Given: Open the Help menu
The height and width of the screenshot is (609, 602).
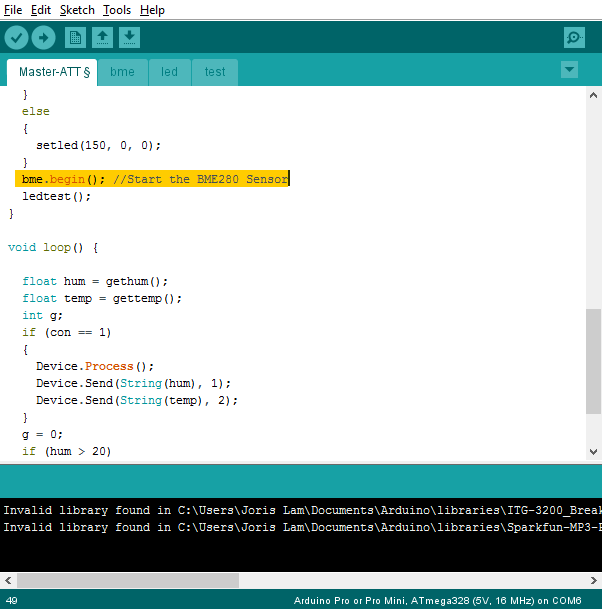Looking at the screenshot, I should click(x=152, y=10).
